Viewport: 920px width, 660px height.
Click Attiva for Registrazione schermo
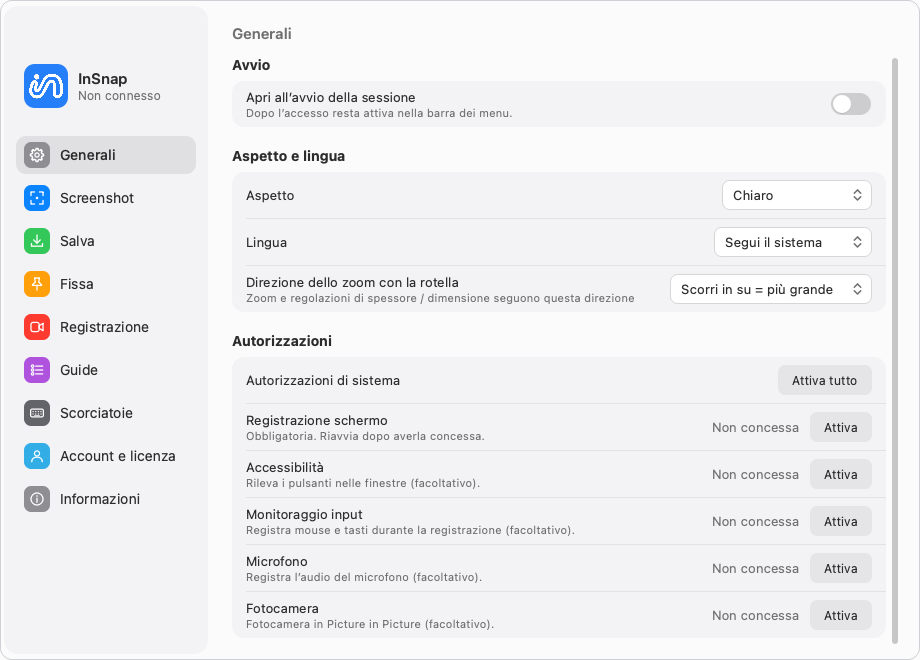(x=840, y=427)
